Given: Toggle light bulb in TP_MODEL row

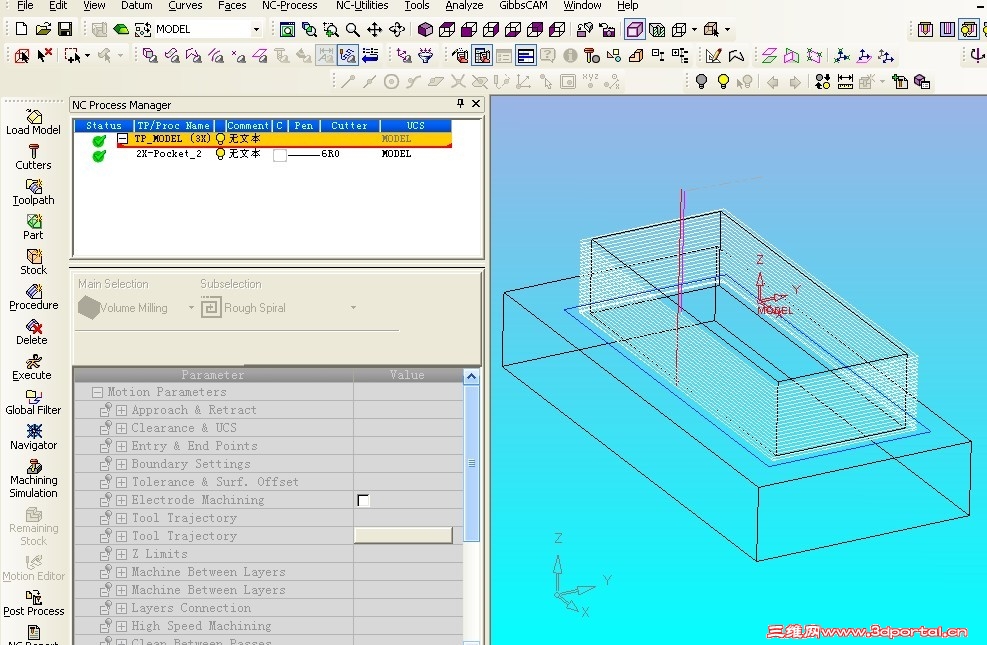Looking at the screenshot, I should pyautogui.click(x=220, y=138).
